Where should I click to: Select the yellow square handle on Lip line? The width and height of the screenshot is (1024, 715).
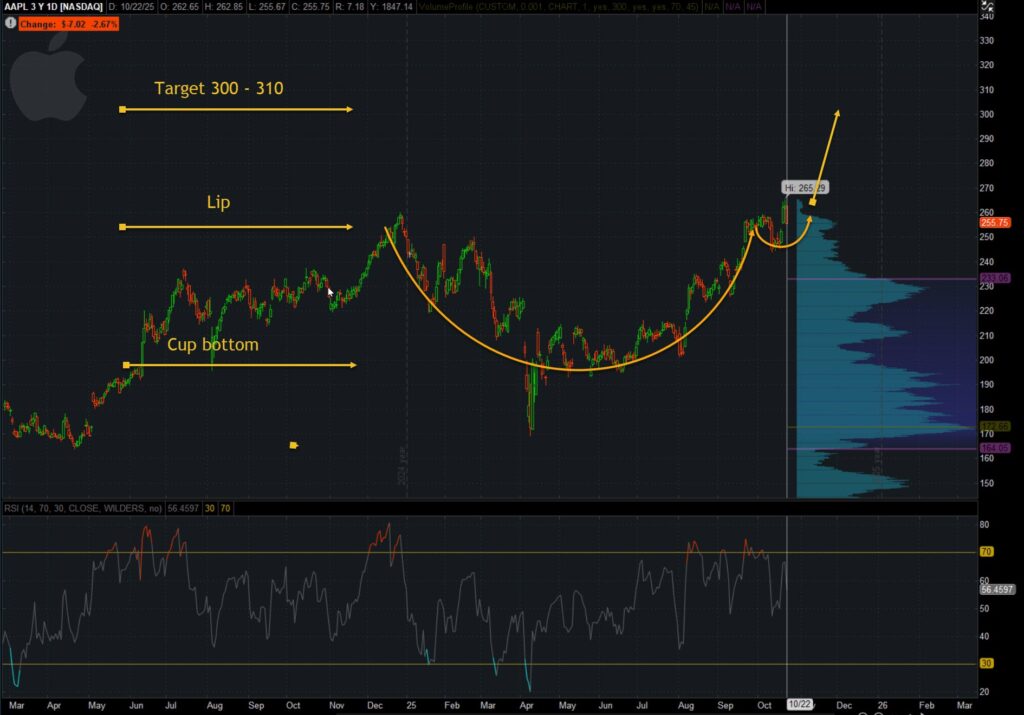tap(122, 228)
